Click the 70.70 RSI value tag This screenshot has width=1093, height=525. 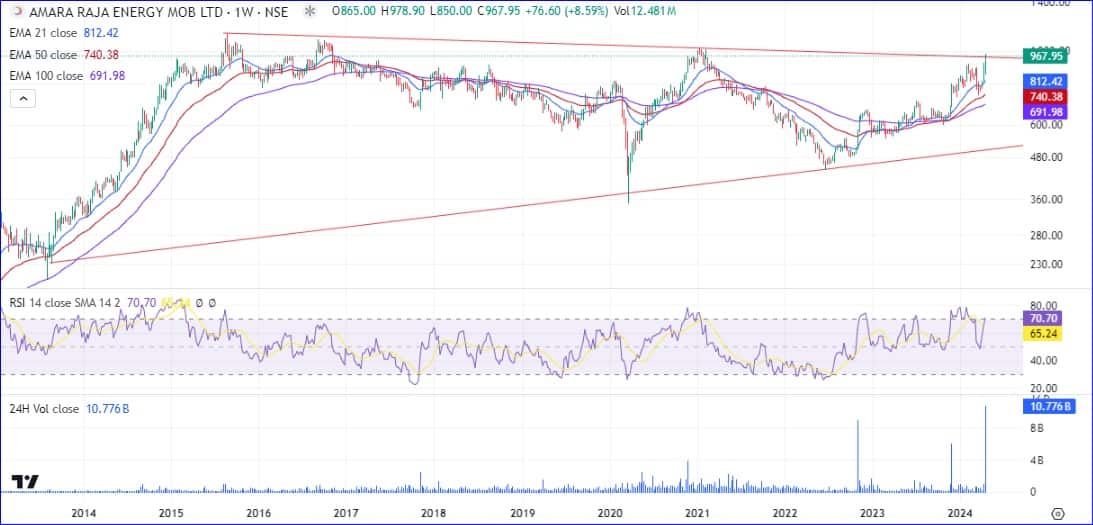(x=1041, y=320)
